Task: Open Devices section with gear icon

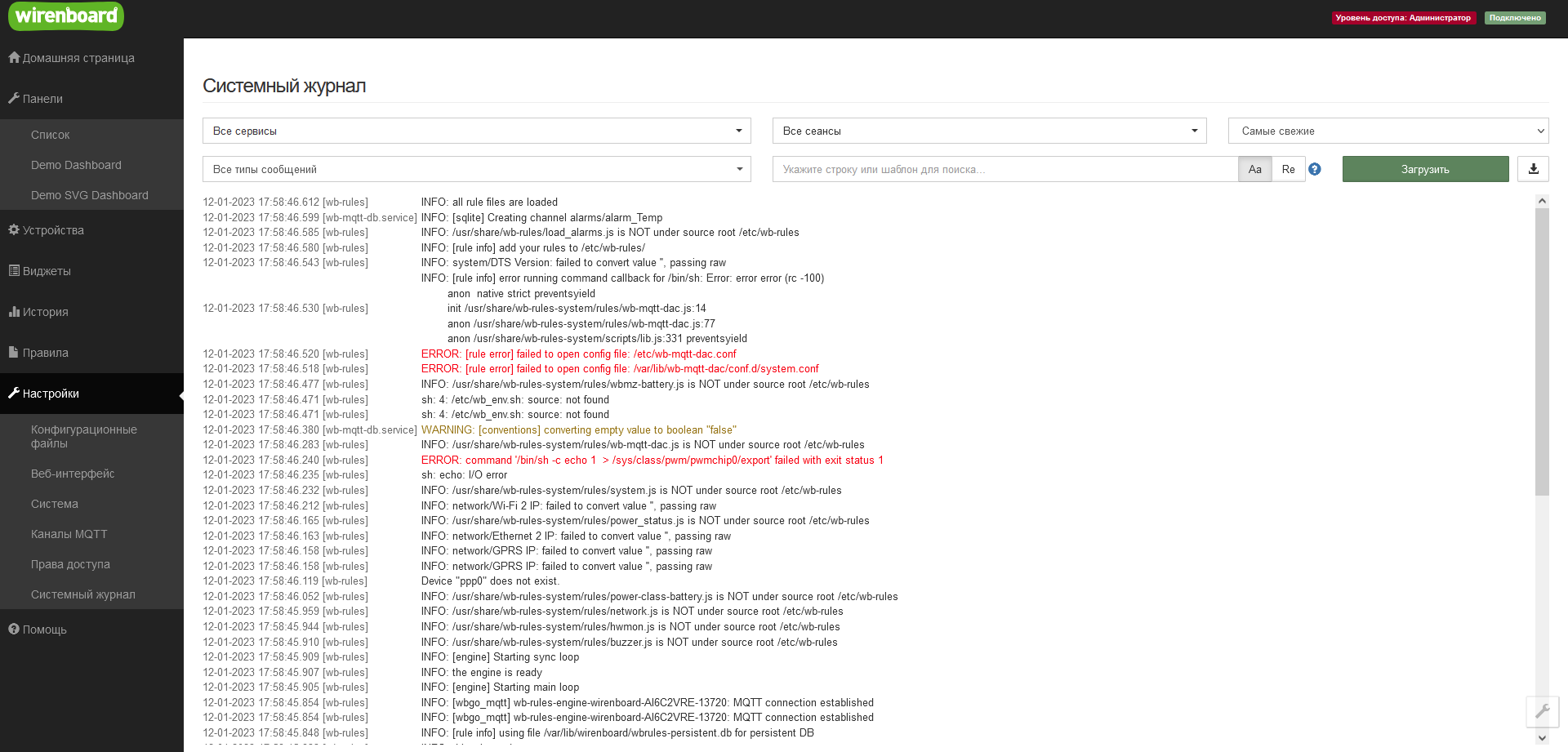Action: 14,230
